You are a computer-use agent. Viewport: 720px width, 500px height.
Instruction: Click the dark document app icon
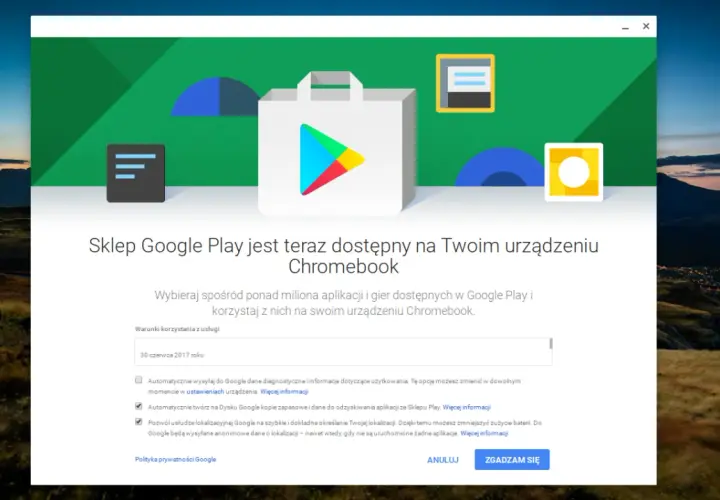point(136,173)
